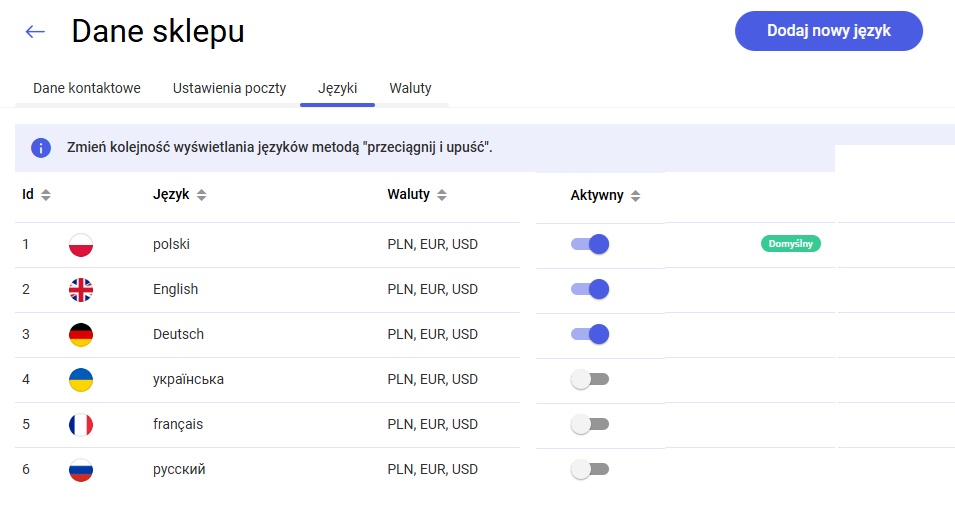This screenshot has height=528, width=955.
Task: Sort by Waluty column arrows
Action: [442, 195]
